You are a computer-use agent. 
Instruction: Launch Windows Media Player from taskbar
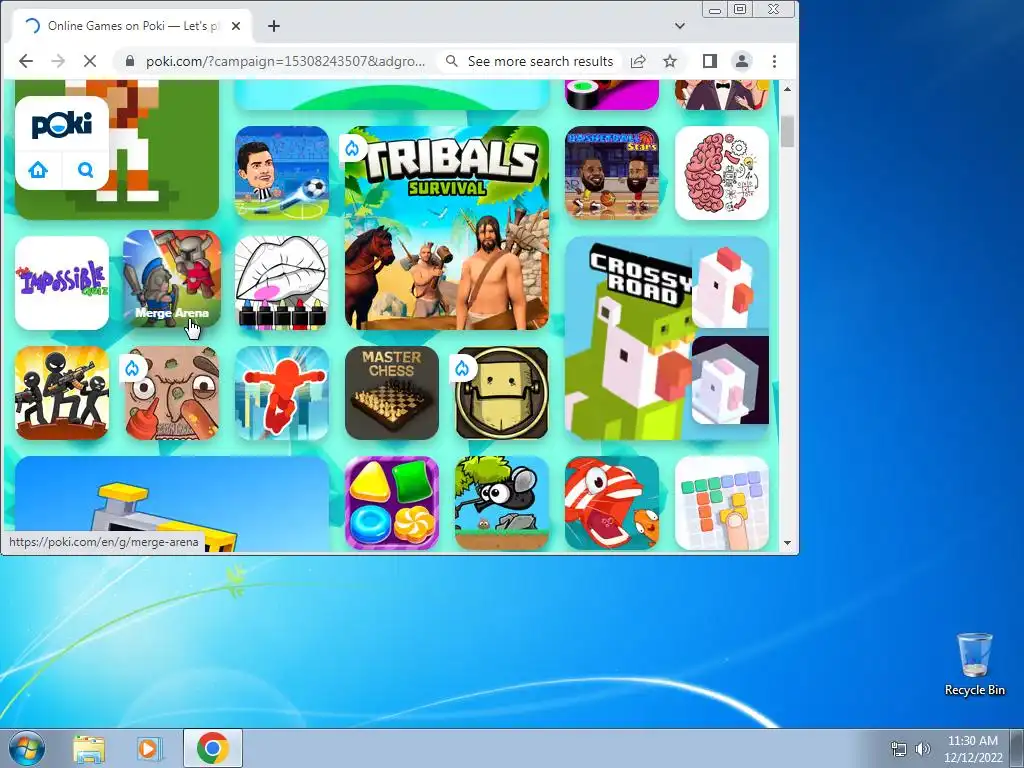[150, 748]
